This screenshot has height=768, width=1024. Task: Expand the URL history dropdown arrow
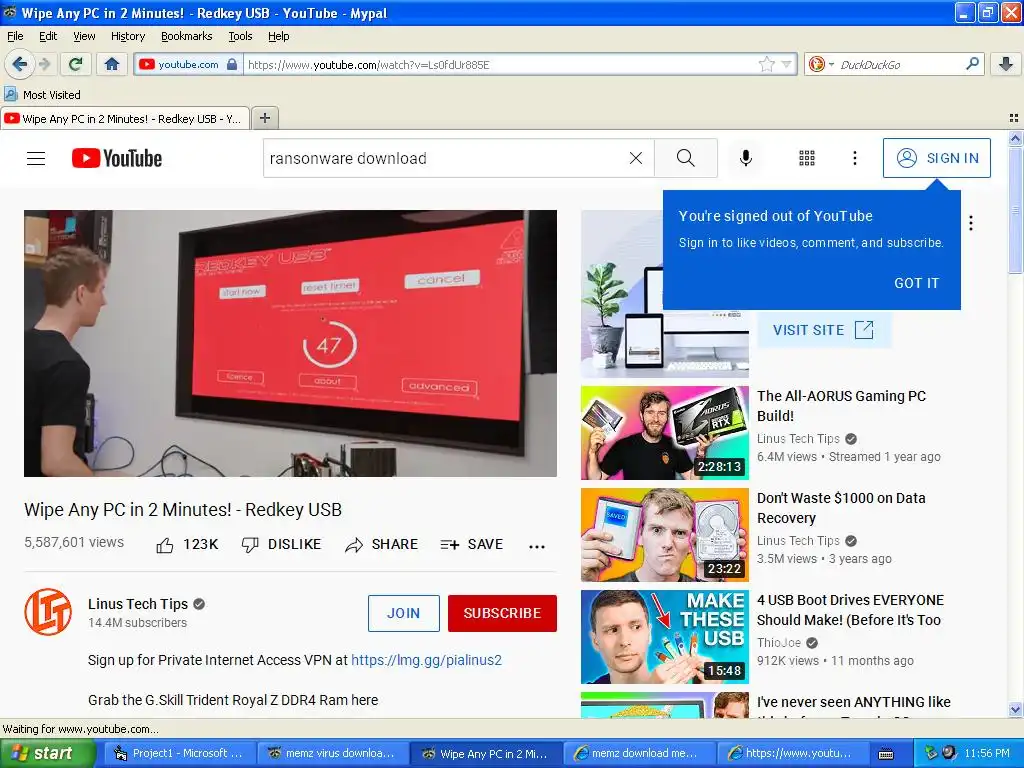pos(787,64)
